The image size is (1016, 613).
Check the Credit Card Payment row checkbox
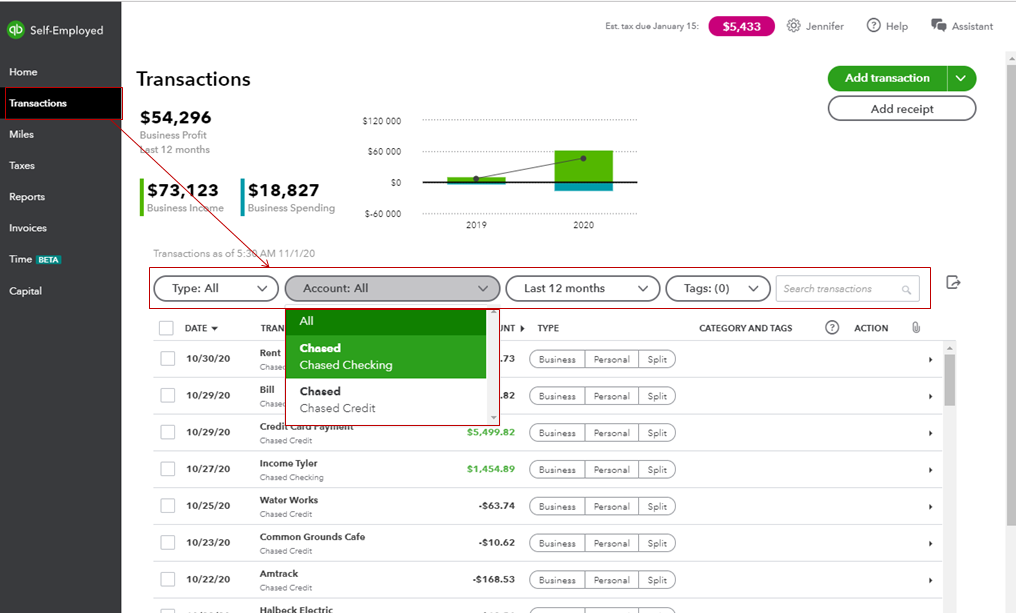168,432
